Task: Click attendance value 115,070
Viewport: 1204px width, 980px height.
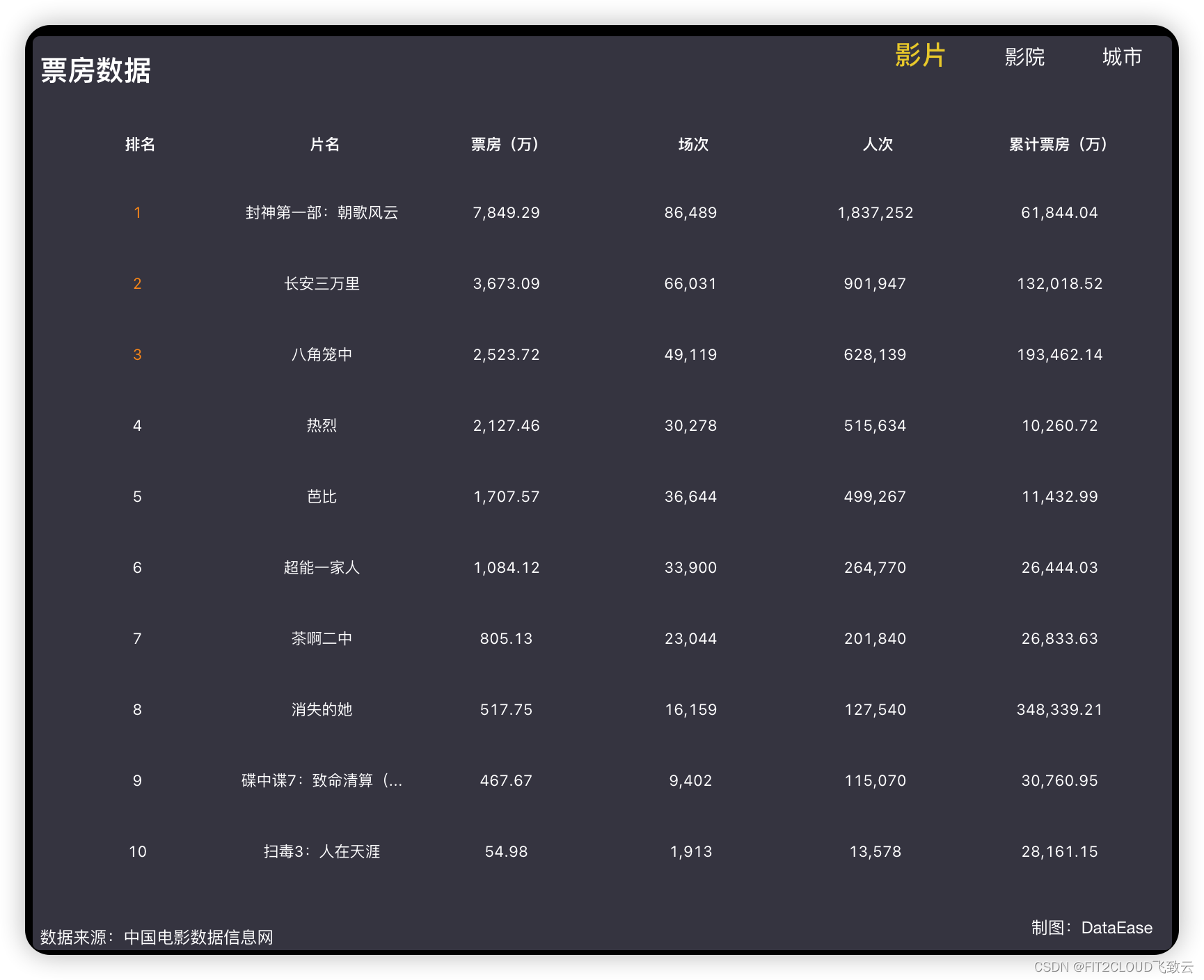Action: pyautogui.click(x=875, y=780)
